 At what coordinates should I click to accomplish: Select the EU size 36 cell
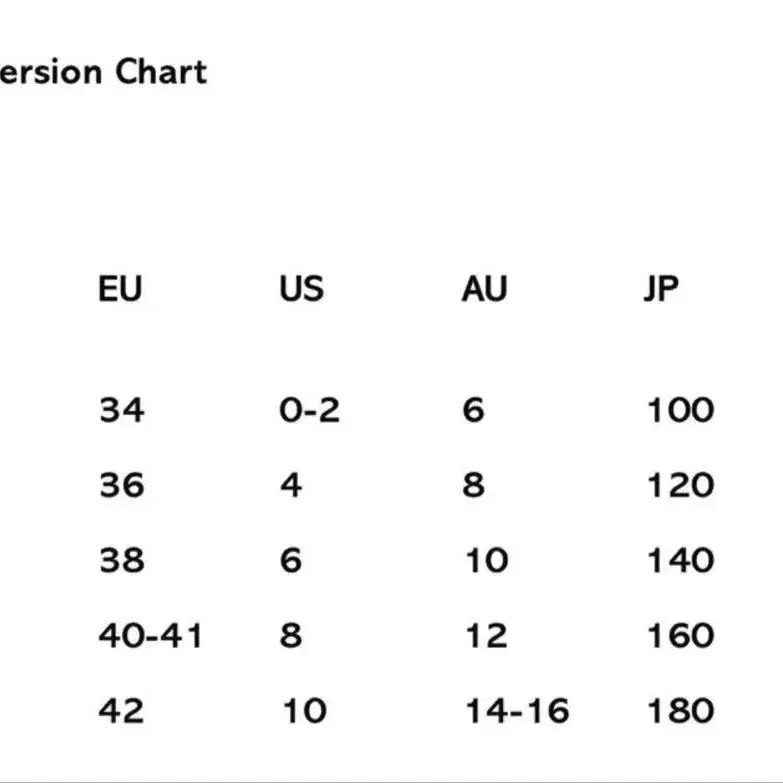coord(122,485)
